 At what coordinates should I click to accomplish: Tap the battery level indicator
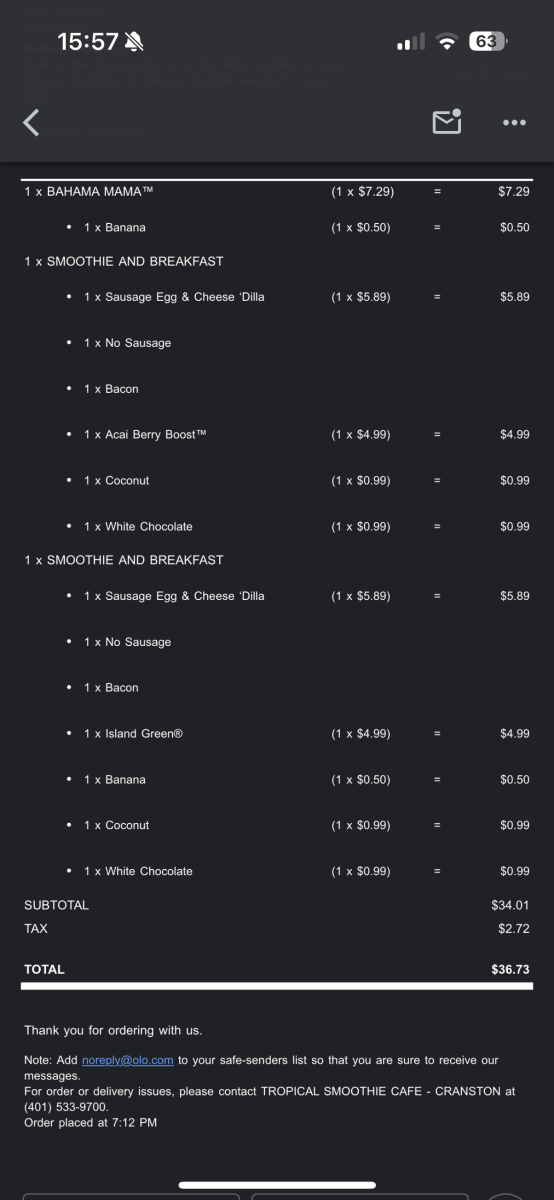(x=487, y=42)
